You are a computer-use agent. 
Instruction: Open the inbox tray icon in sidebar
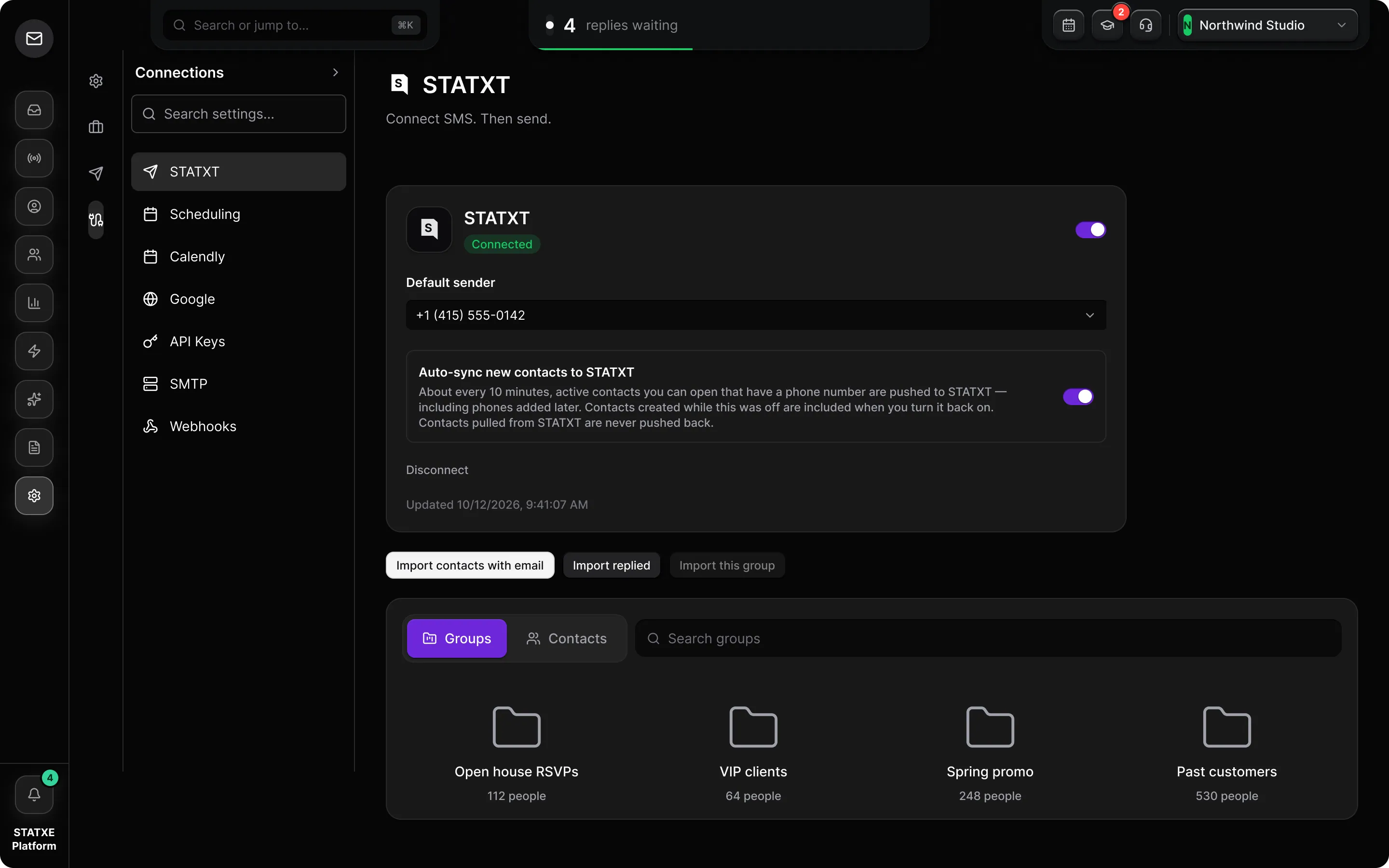point(34,109)
